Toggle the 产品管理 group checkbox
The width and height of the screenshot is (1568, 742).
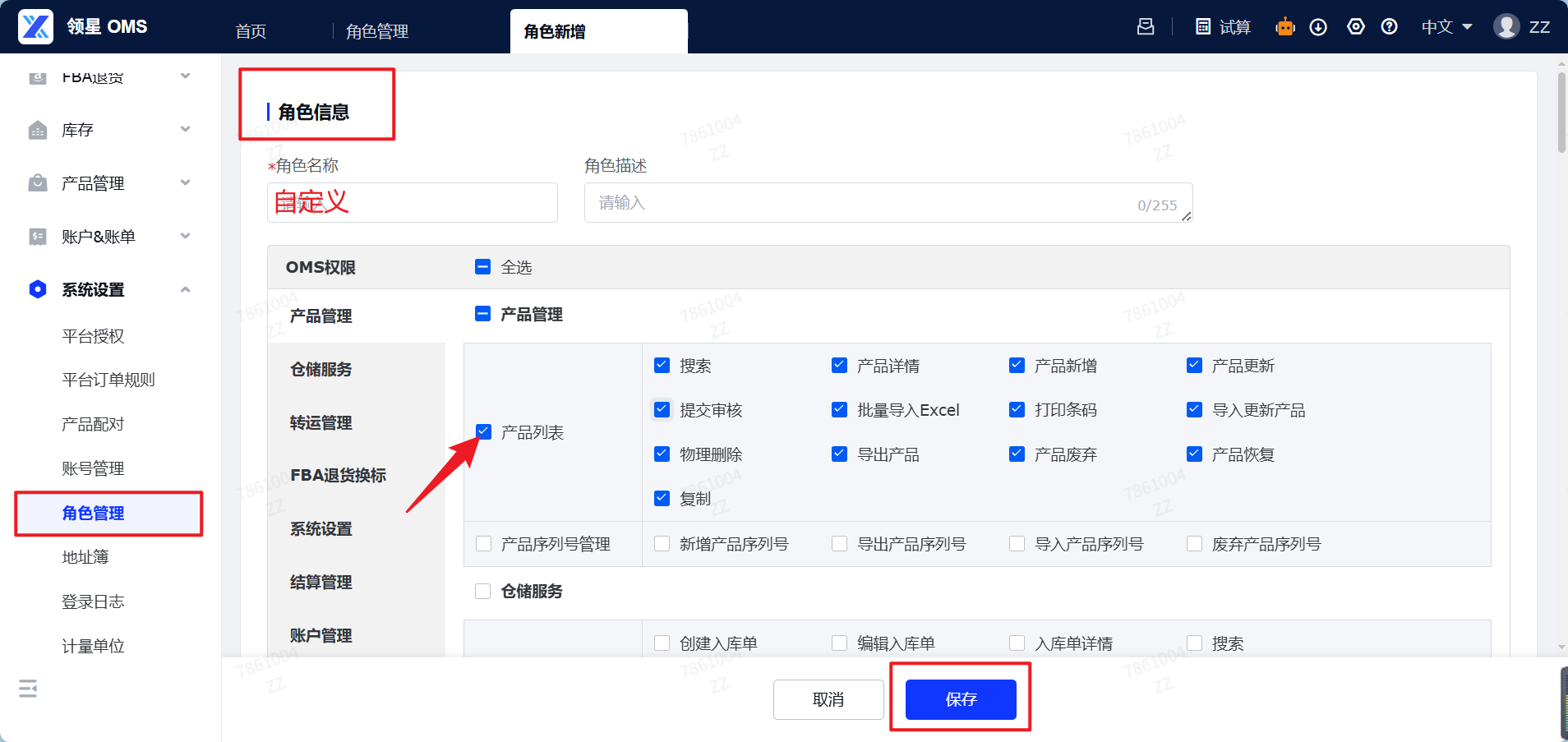tap(483, 314)
